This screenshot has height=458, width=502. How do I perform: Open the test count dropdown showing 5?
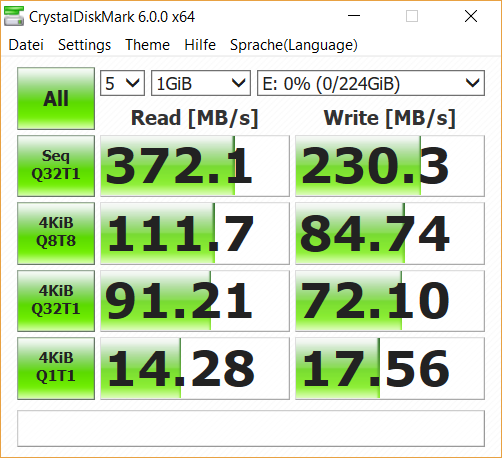pos(122,83)
